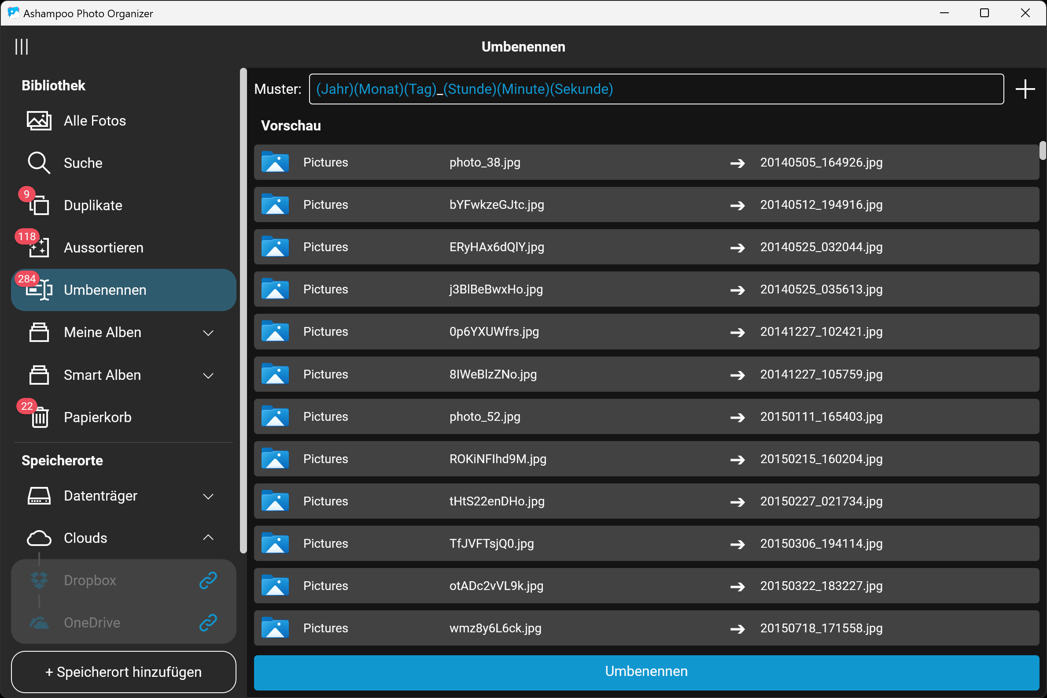Click the Duplikate icon with badge 9
This screenshot has height=698, width=1047.
[x=38, y=204]
